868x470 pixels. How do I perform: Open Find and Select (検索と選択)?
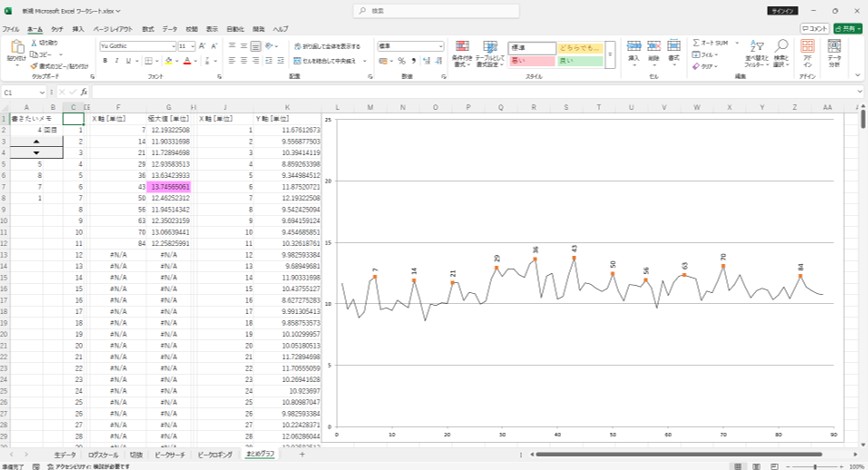[x=781, y=54]
